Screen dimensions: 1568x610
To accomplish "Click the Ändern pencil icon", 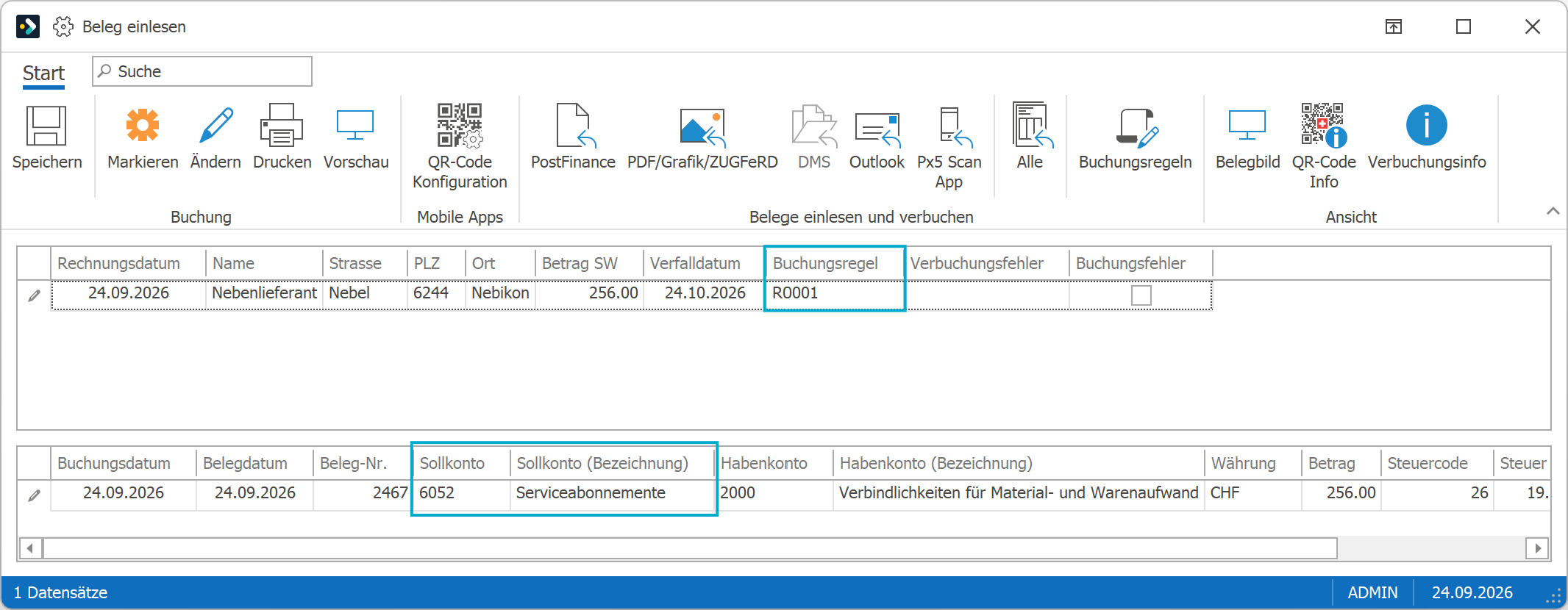I will click(215, 126).
